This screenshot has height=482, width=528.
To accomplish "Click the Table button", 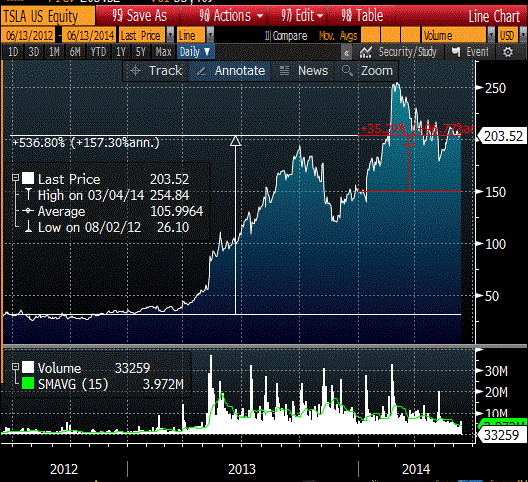I will click(362, 15).
